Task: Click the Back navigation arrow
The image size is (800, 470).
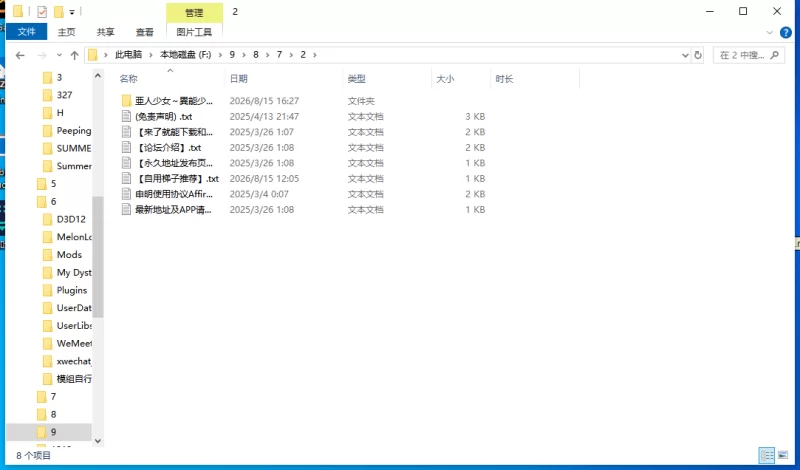Action: click(20, 55)
